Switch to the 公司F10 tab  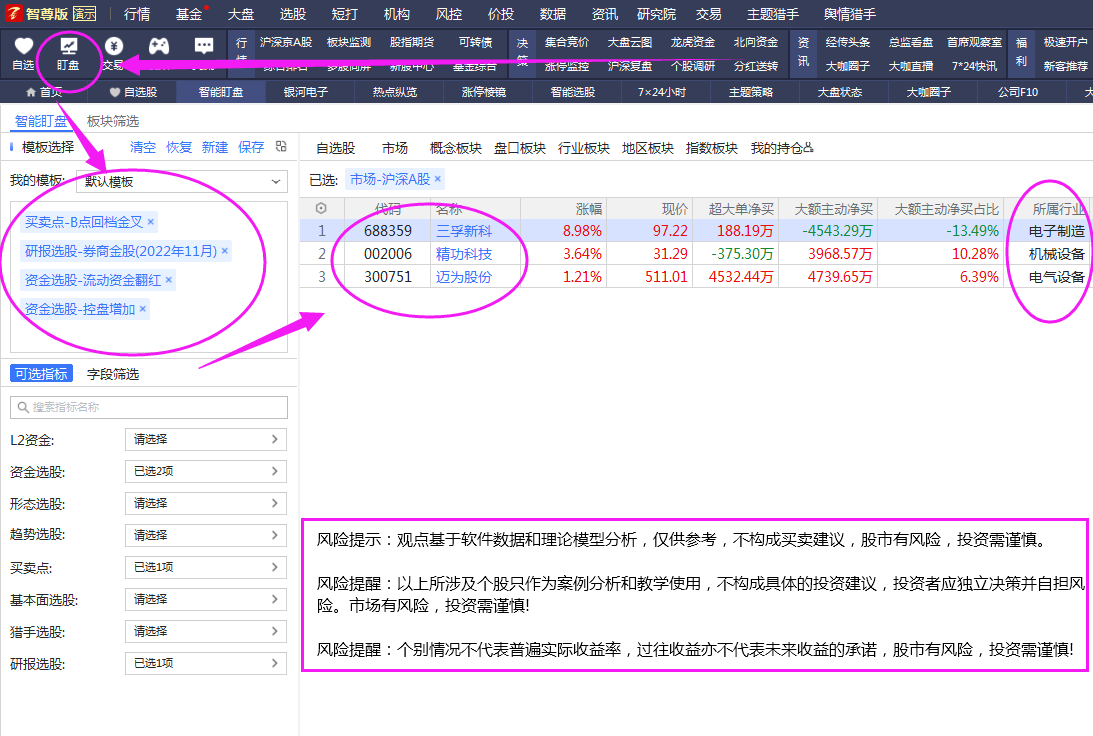(1018, 92)
